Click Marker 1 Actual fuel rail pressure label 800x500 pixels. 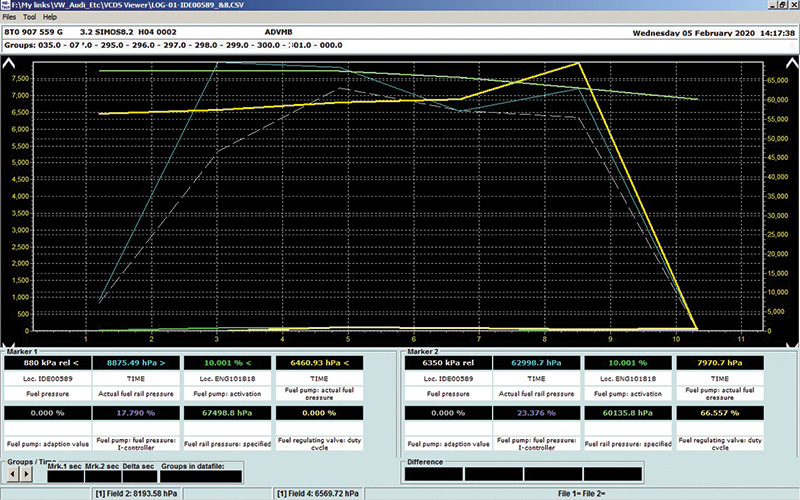136,394
